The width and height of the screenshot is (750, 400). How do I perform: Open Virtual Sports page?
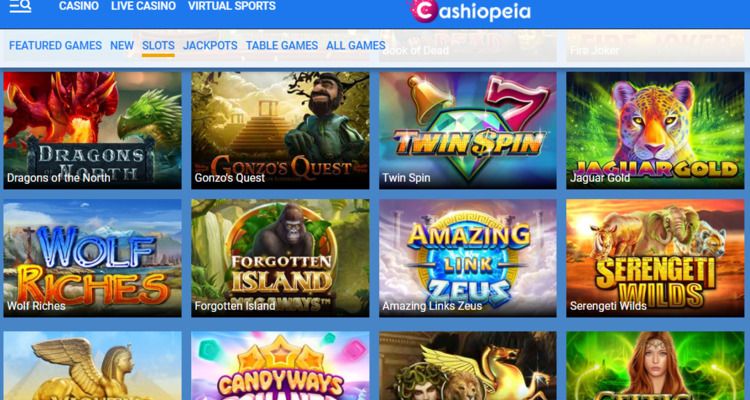[x=232, y=6]
